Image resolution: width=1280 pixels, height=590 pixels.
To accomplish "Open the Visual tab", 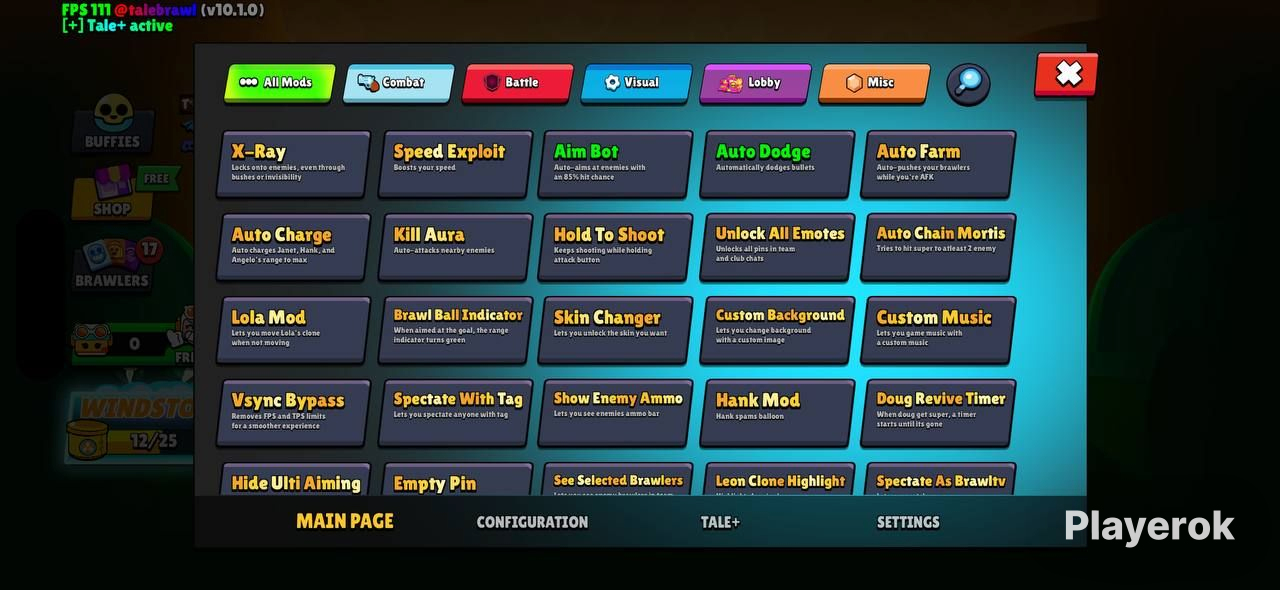I will click(x=636, y=83).
